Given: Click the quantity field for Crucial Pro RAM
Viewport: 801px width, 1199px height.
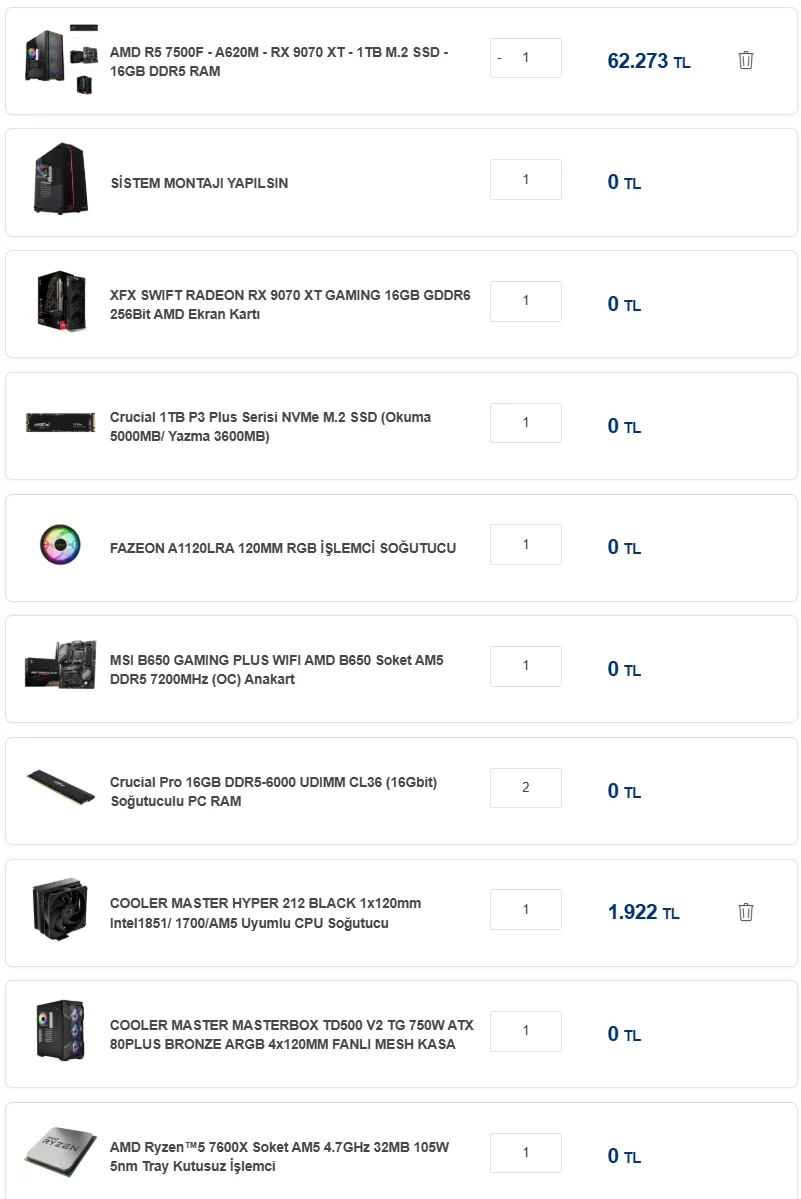Looking at the screenshot, I should [526, 788].
